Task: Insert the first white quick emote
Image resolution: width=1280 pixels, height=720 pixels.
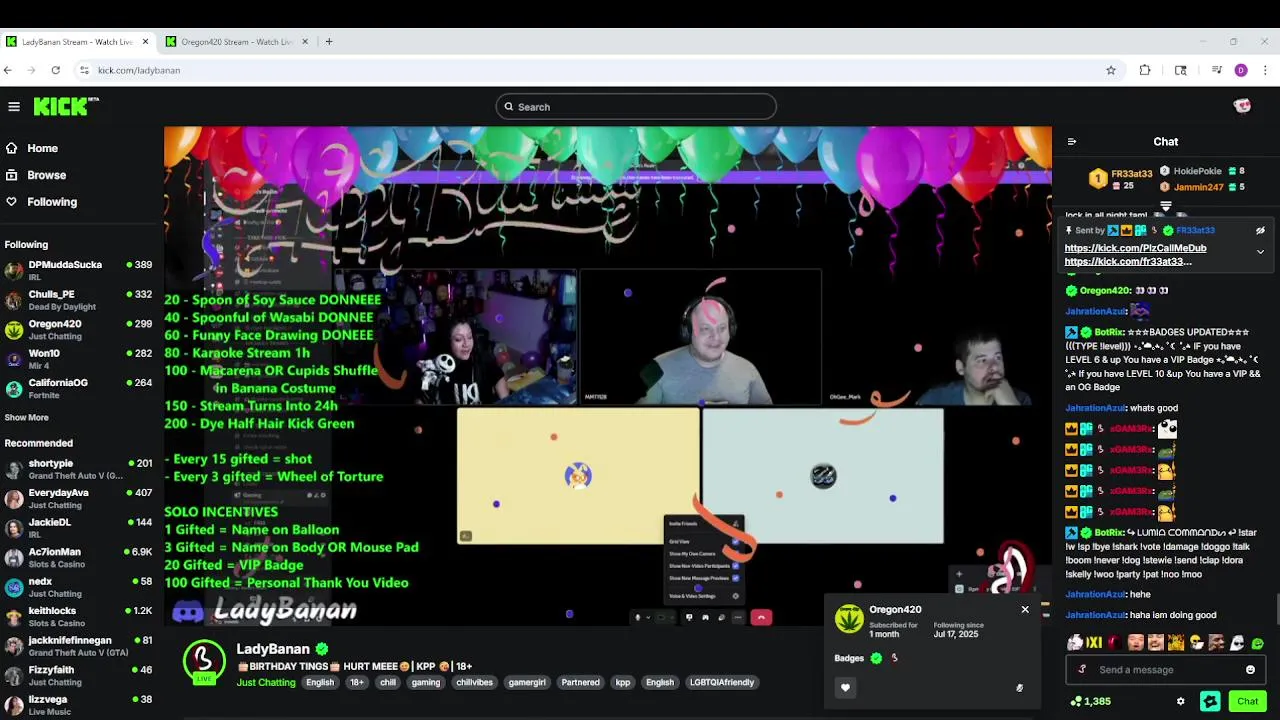Action: coord(1075,643)
